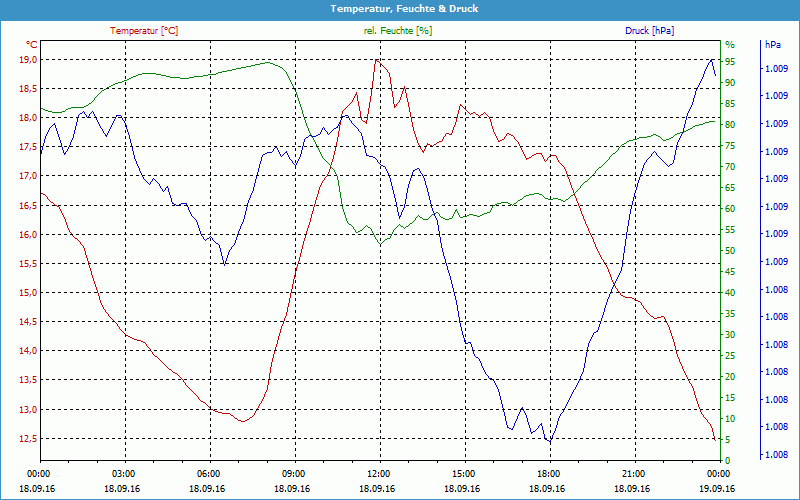Click the 13,0 temperature axis value

tap(29, 410)
